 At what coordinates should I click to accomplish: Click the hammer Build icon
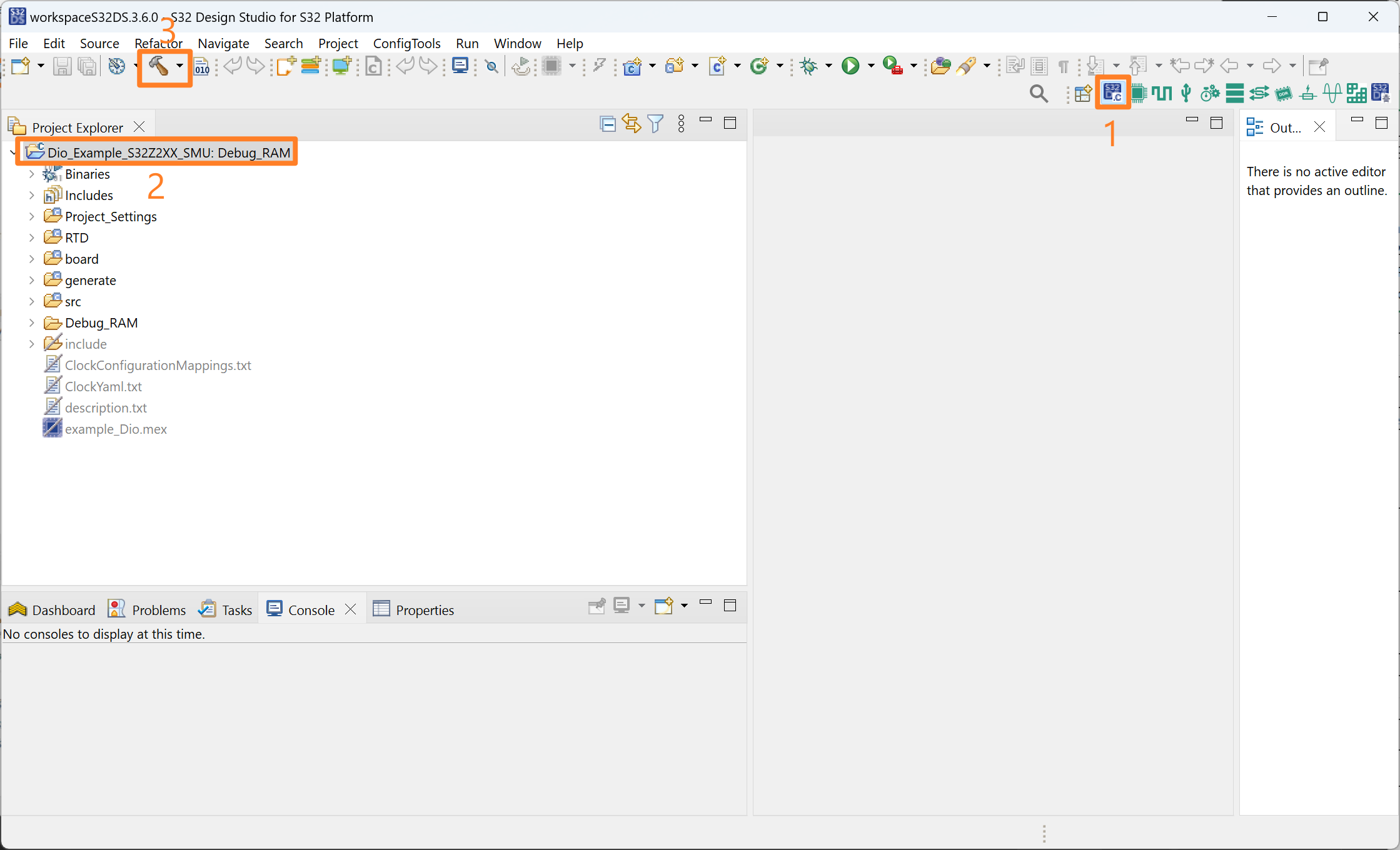click(158, 66)
